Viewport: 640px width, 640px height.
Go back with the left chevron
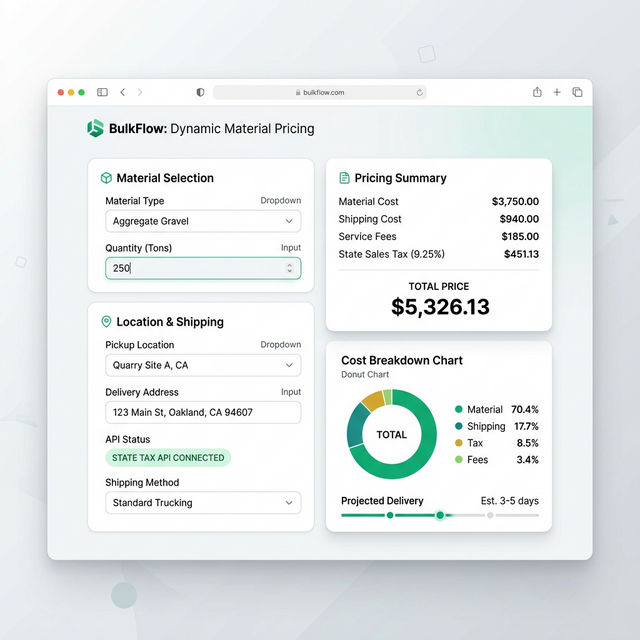click(x=122, y=92)
